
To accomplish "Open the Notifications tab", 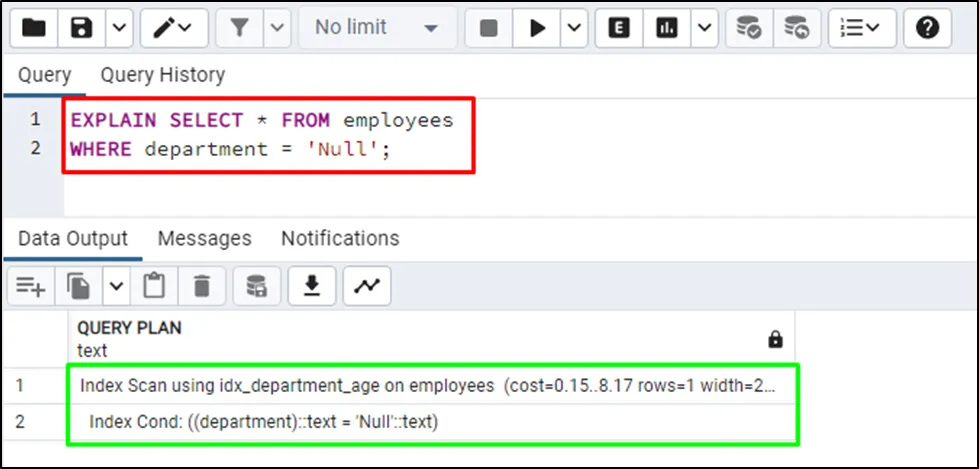I will point(340,238).
